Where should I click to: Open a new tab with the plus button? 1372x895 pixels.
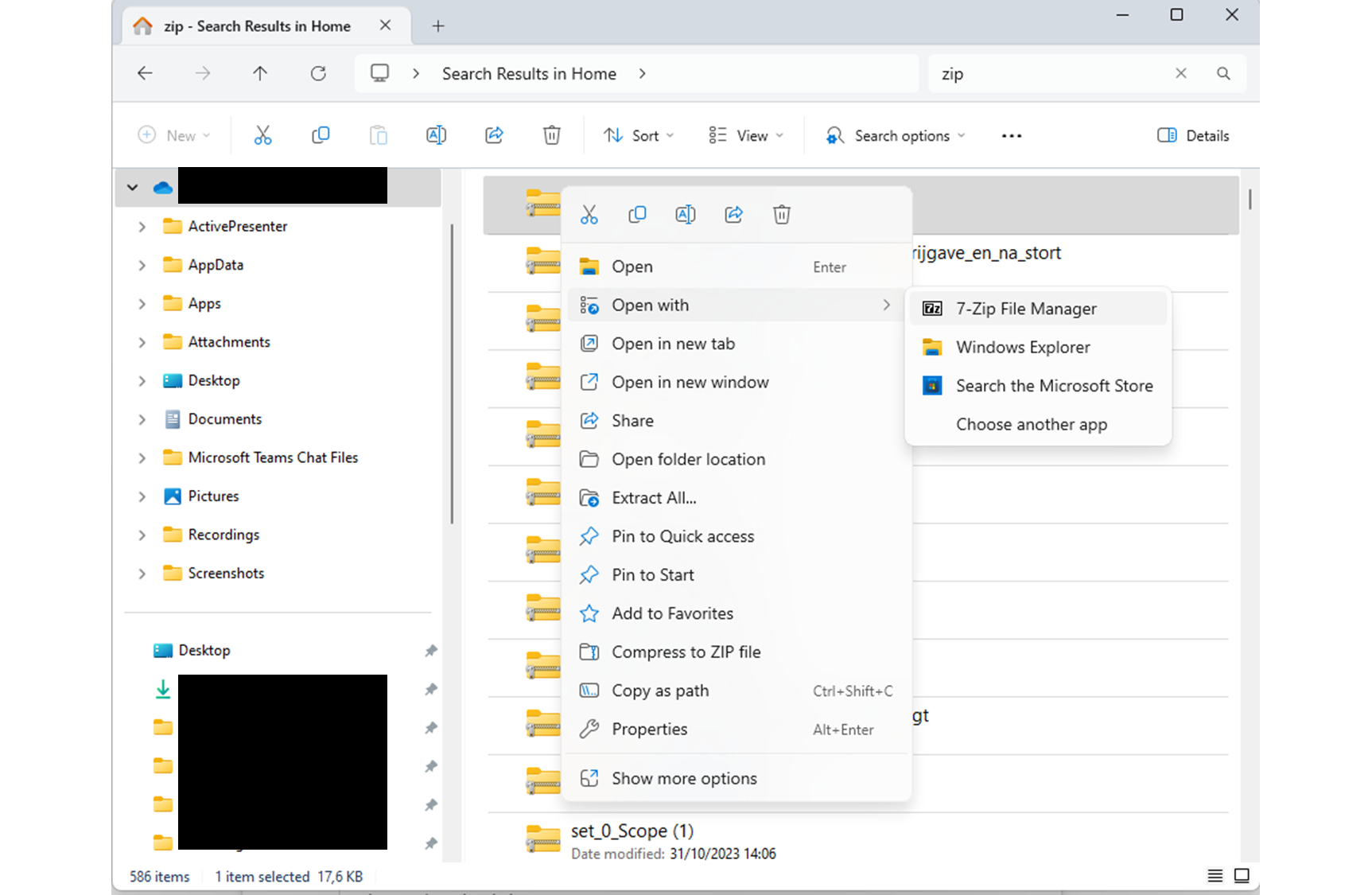[x=438, y=26]
